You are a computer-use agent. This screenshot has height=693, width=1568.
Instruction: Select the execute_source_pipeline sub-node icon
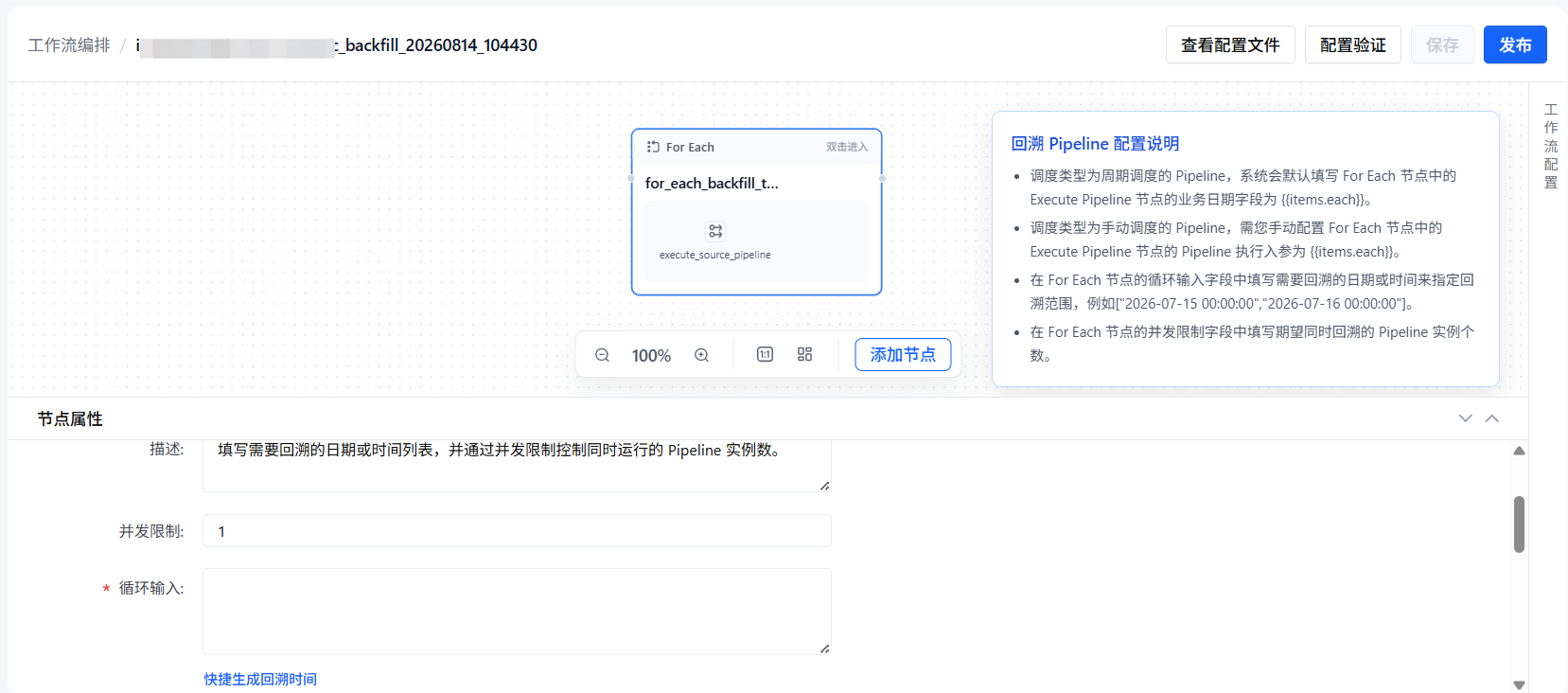(715, 231)
